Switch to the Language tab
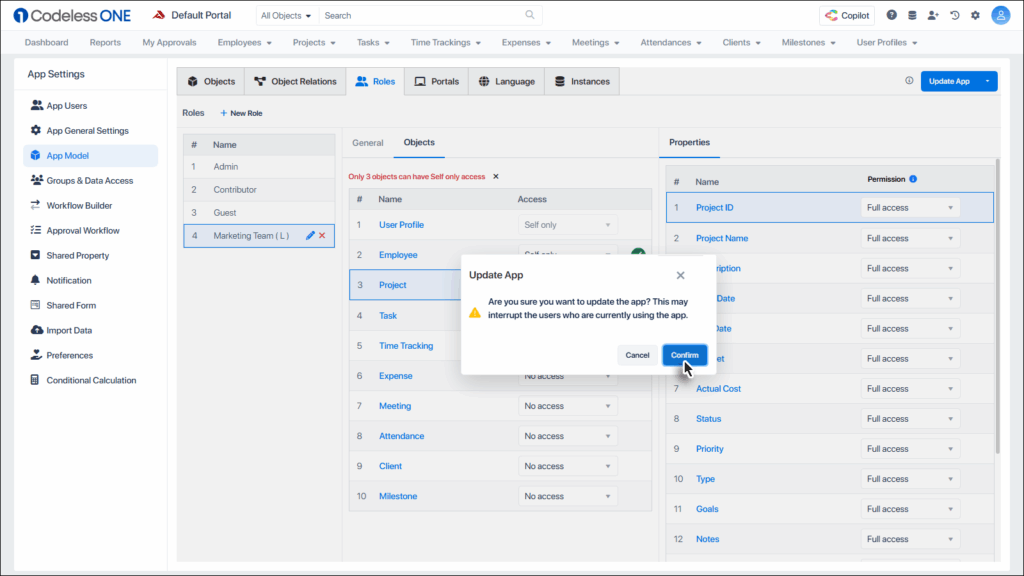 [x=506, y=82]
